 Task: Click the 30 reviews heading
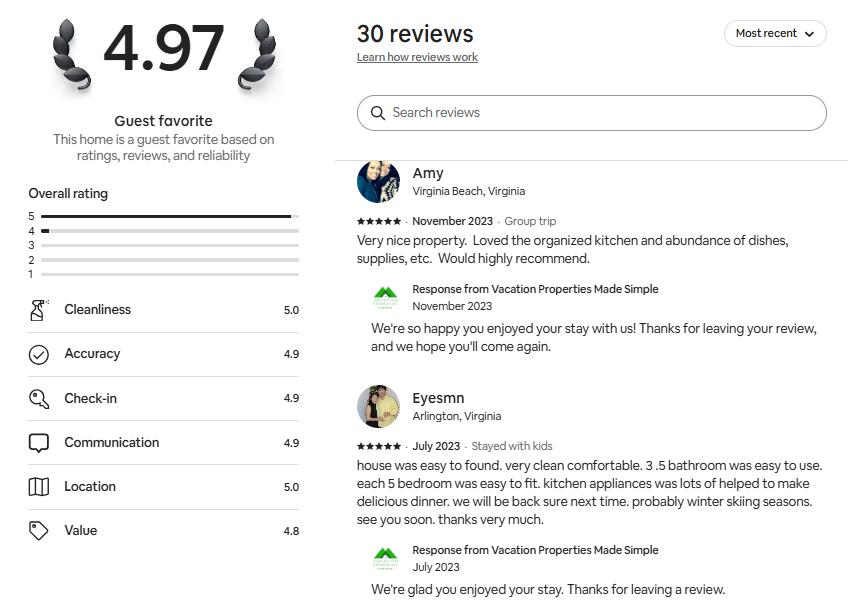[415, 34]
